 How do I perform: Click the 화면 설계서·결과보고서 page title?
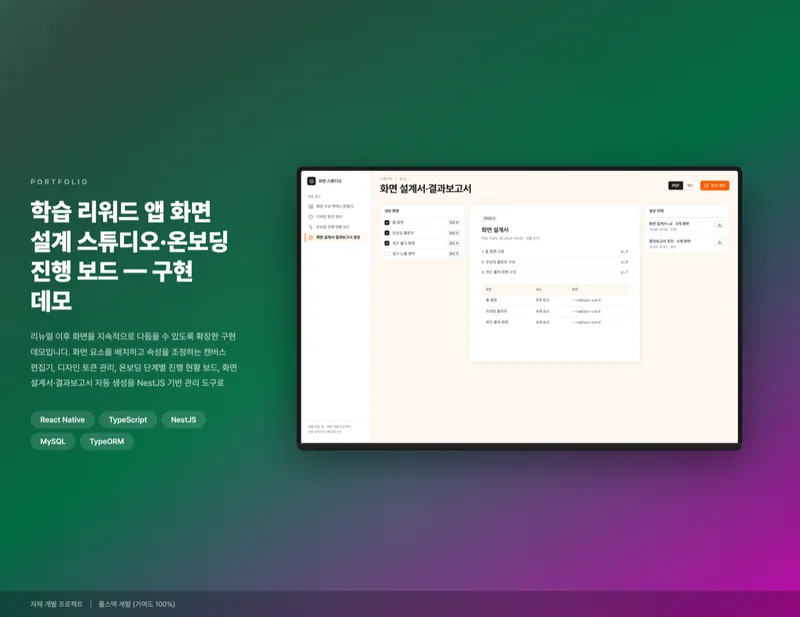(426, 189)
